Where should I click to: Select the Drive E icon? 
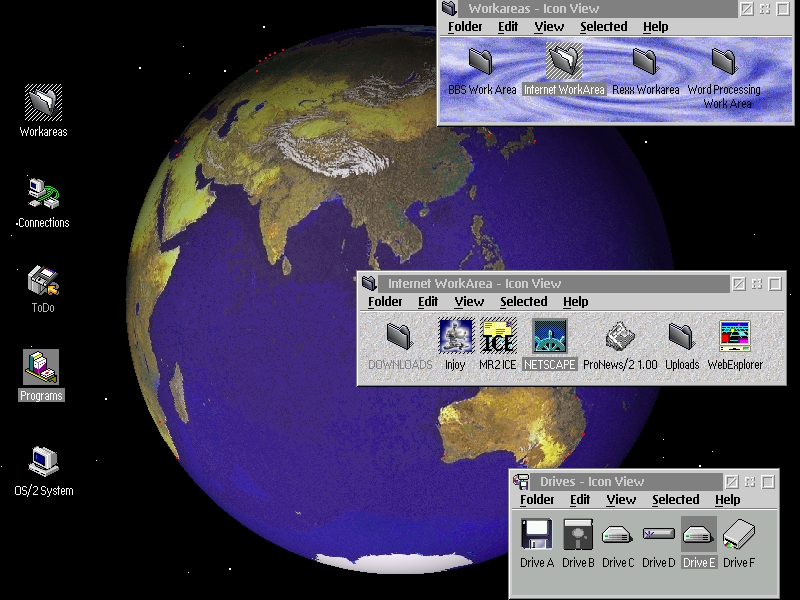pos(698,534)
